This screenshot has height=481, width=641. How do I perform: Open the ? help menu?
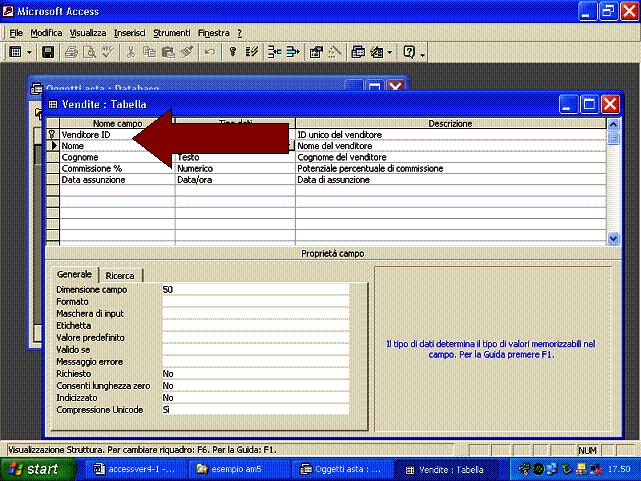[240, 33]
